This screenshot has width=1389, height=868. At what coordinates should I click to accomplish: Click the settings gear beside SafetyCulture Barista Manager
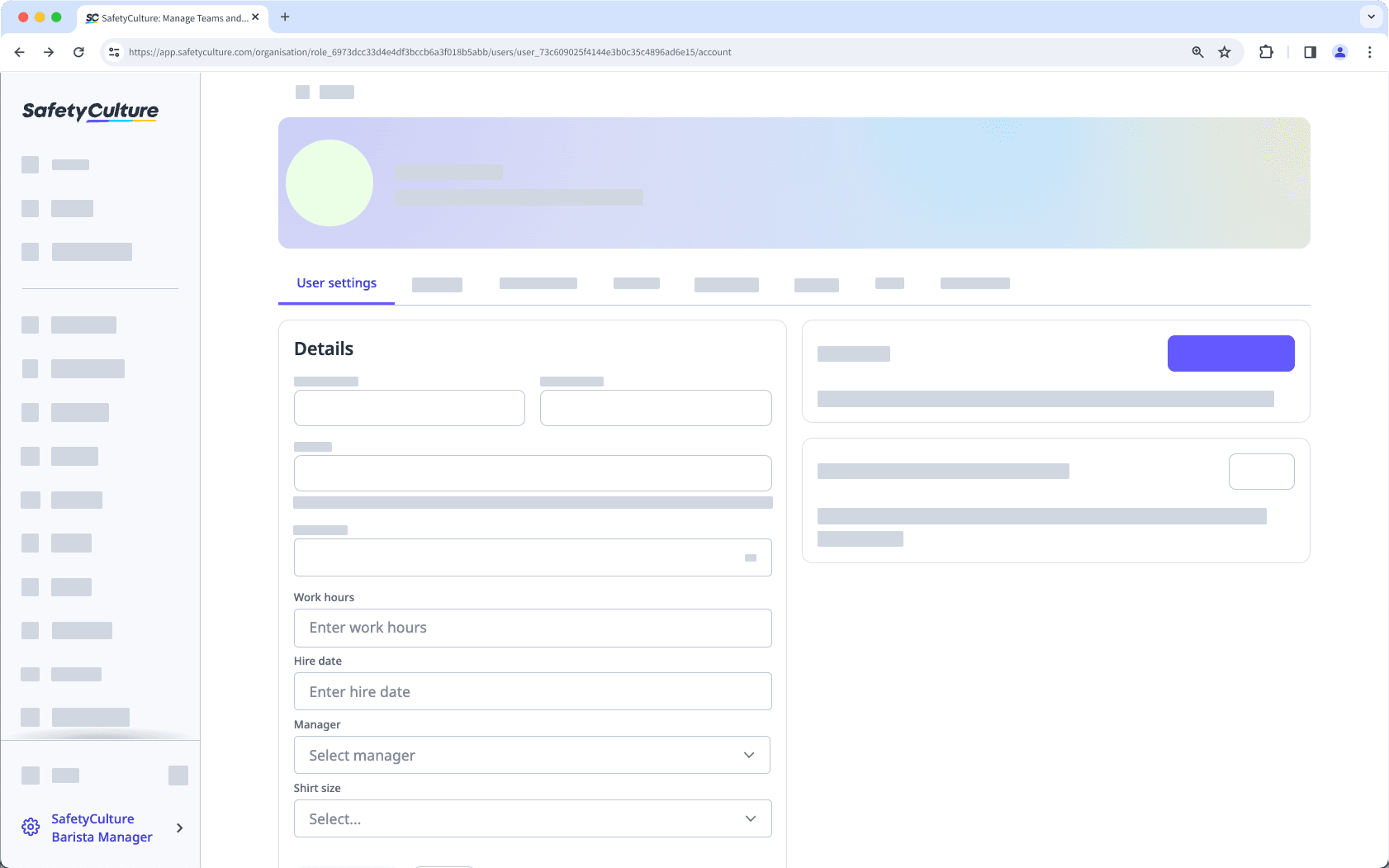tap(31, 827)
